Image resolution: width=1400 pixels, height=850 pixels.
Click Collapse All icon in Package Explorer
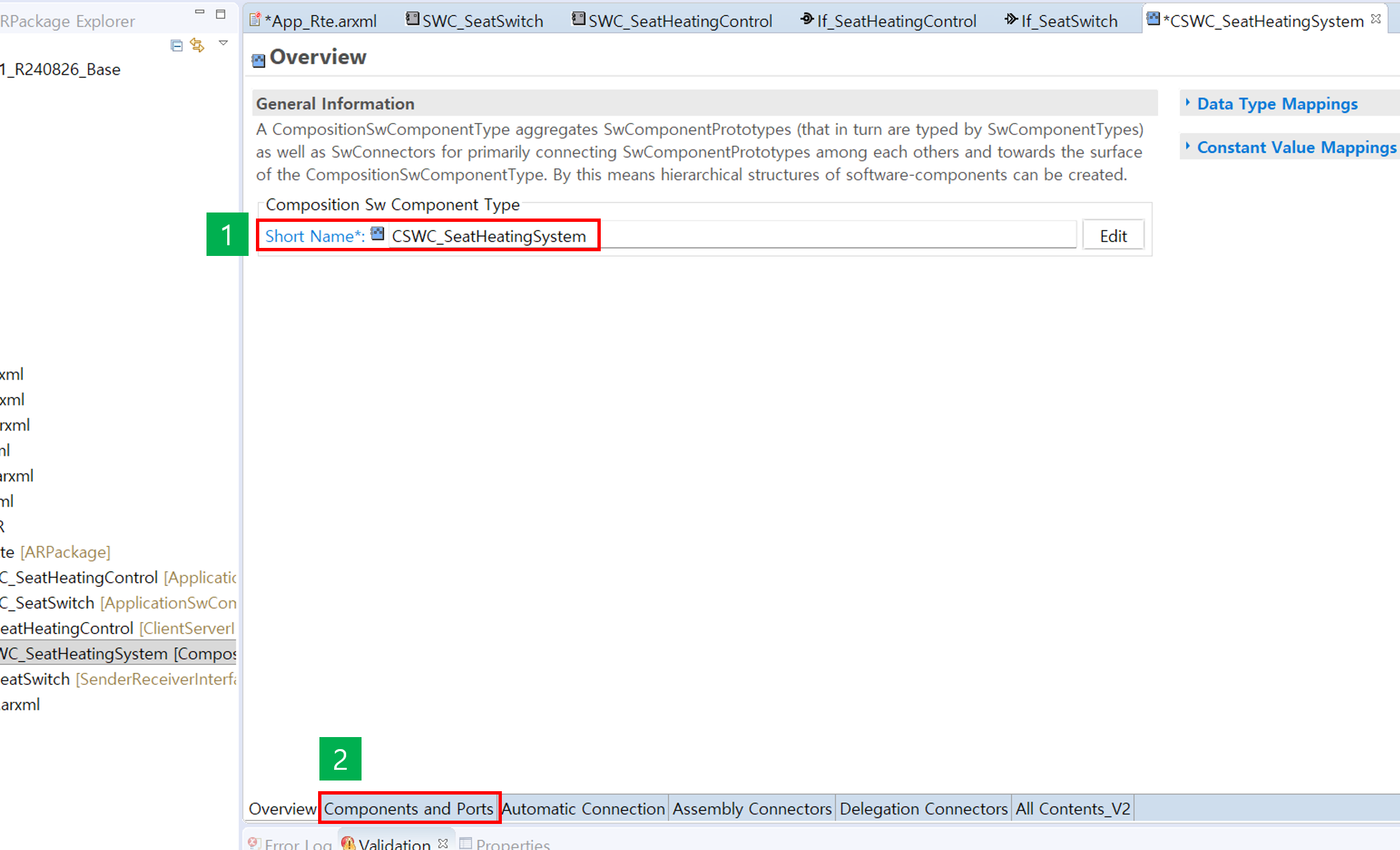coord(176,45)
